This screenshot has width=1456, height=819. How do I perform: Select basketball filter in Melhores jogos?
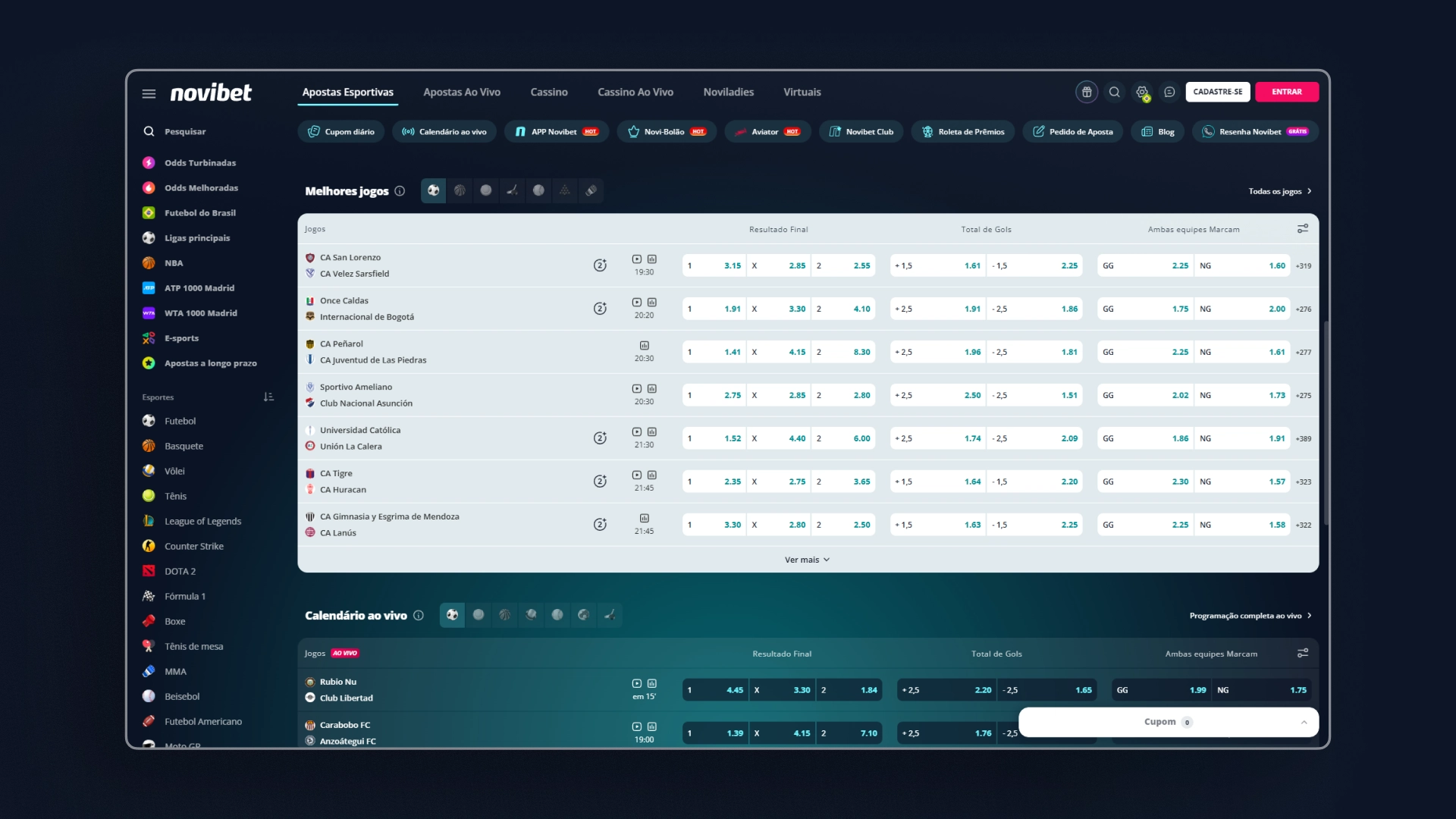point(460,190)
